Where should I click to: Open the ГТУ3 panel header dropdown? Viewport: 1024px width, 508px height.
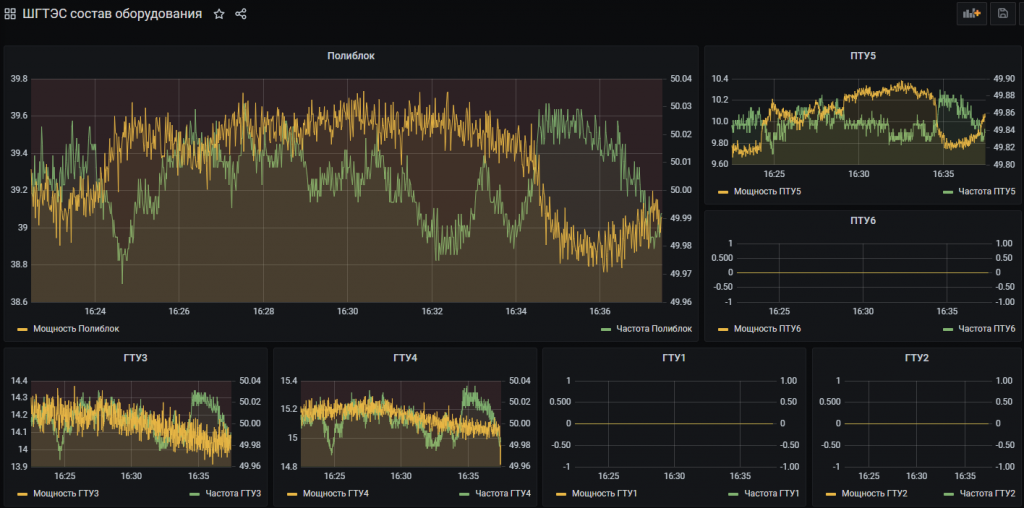134,357
